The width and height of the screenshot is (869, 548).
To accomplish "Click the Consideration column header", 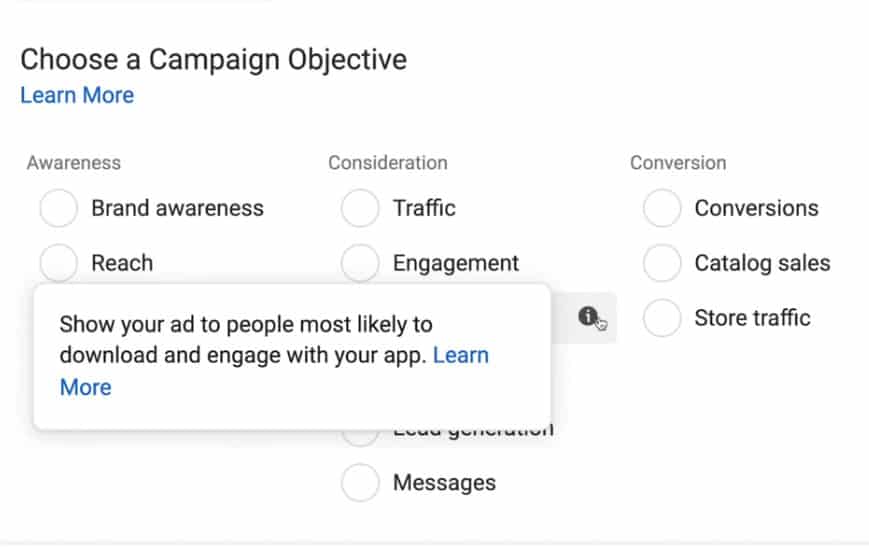I will pyautogui.click(x=388, y=163).
